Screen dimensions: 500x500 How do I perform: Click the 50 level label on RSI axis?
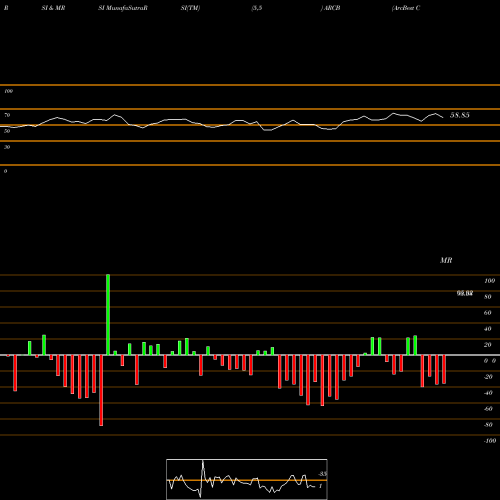coord(7,131)
